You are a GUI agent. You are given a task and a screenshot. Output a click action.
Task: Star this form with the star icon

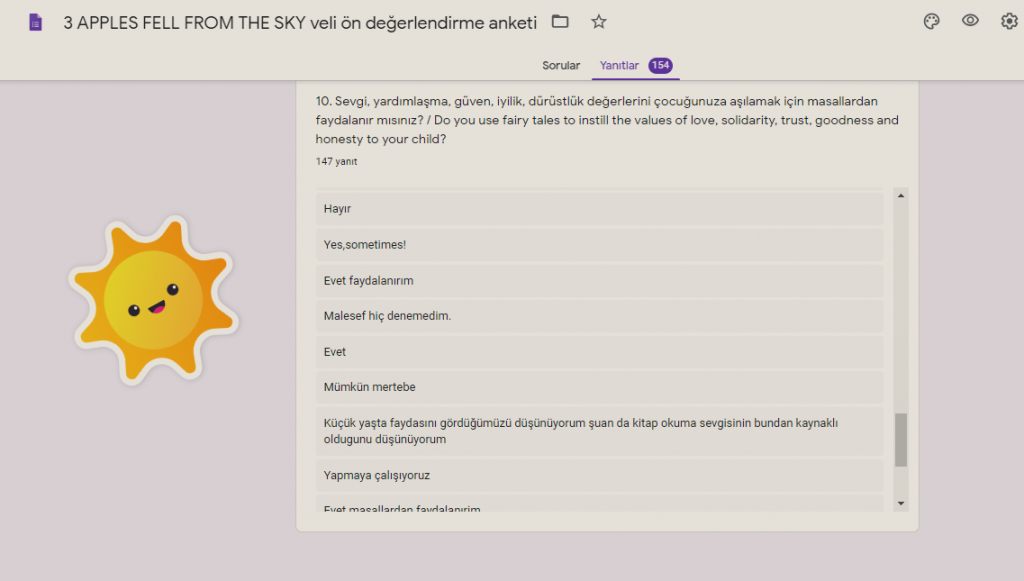[x=598, y=22]
